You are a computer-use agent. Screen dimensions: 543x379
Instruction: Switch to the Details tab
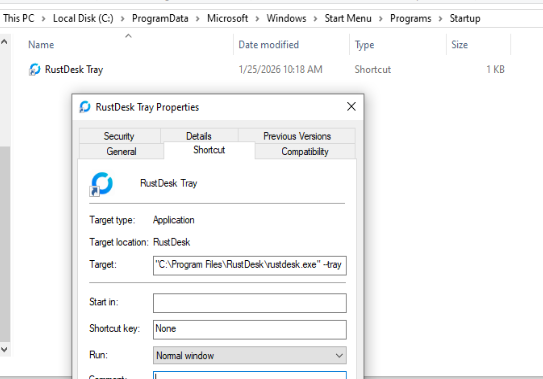(x=199, y=136)
